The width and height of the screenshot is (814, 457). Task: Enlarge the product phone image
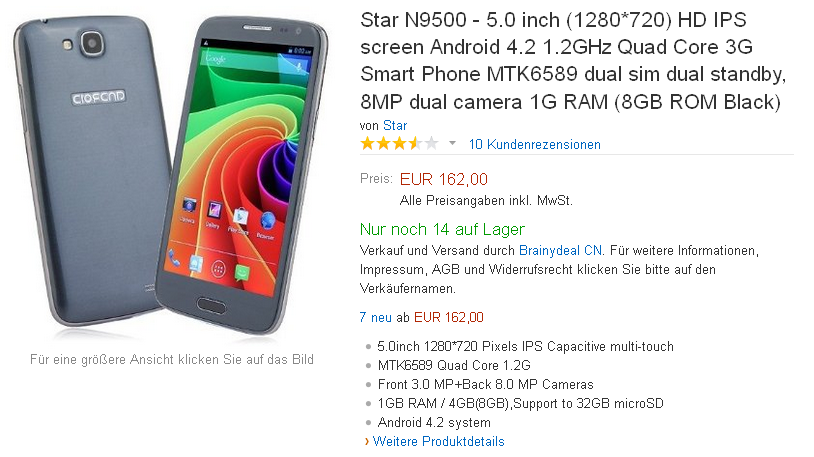coord(171,177)
